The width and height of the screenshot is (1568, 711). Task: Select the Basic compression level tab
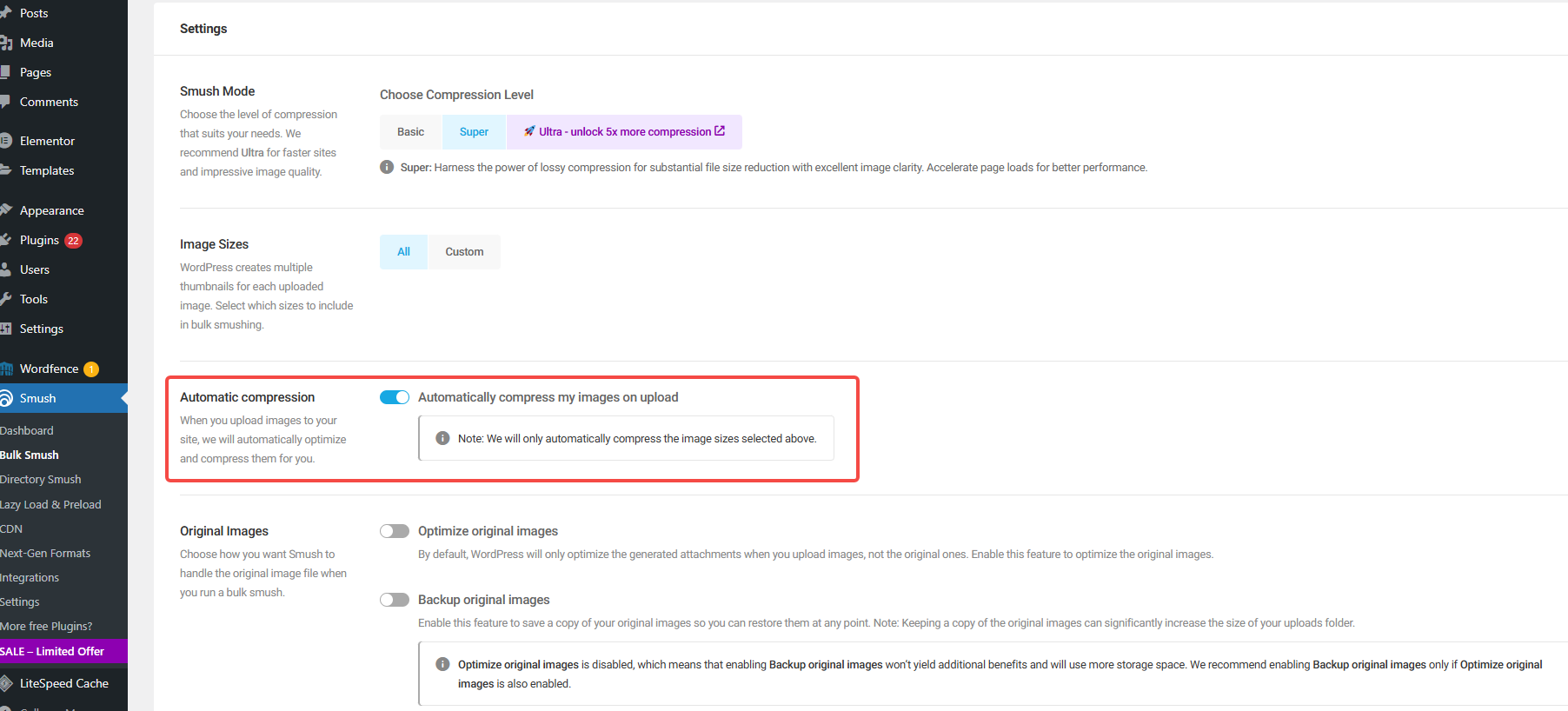(x=411, y=132)
